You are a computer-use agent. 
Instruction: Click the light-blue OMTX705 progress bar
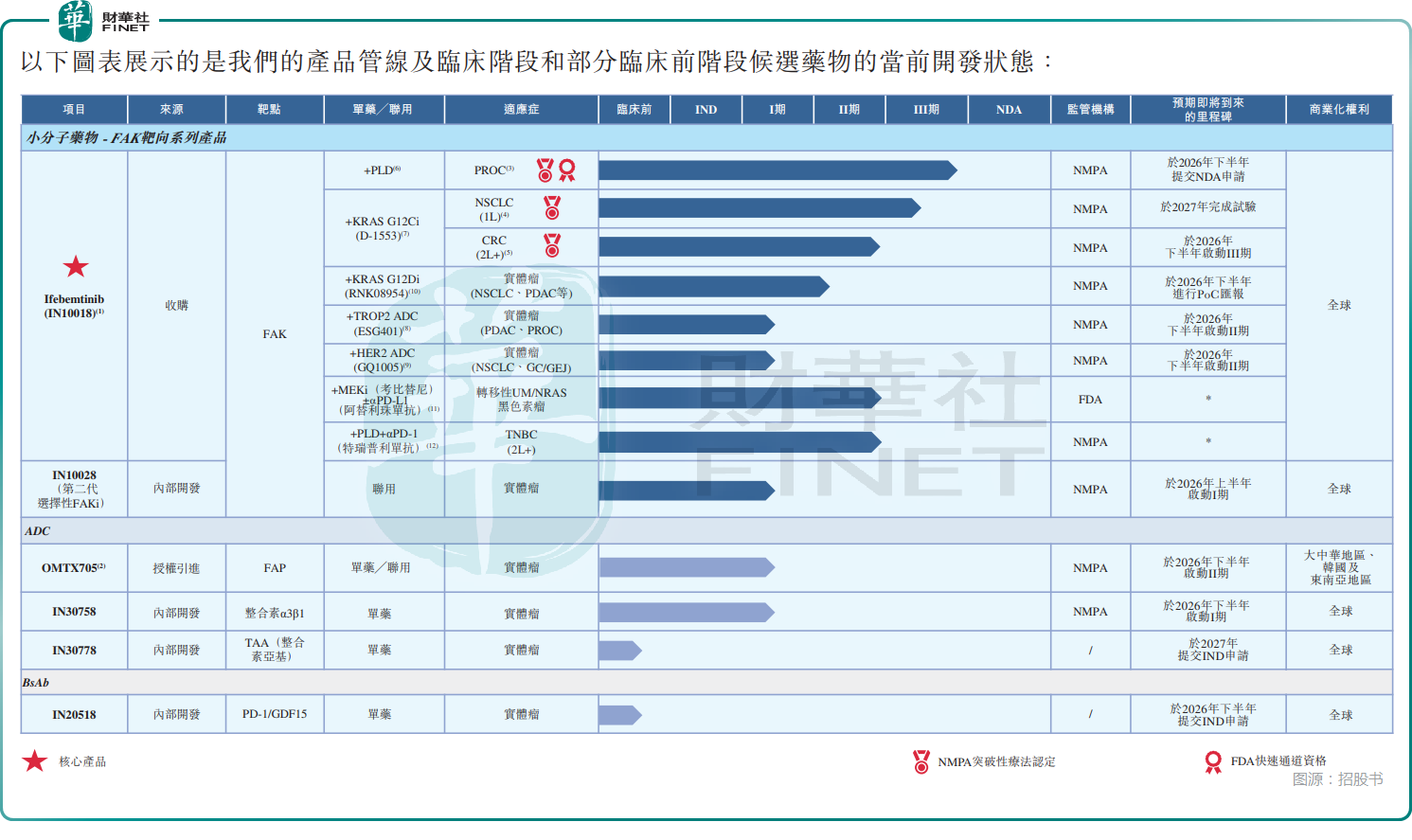(687, 567)
